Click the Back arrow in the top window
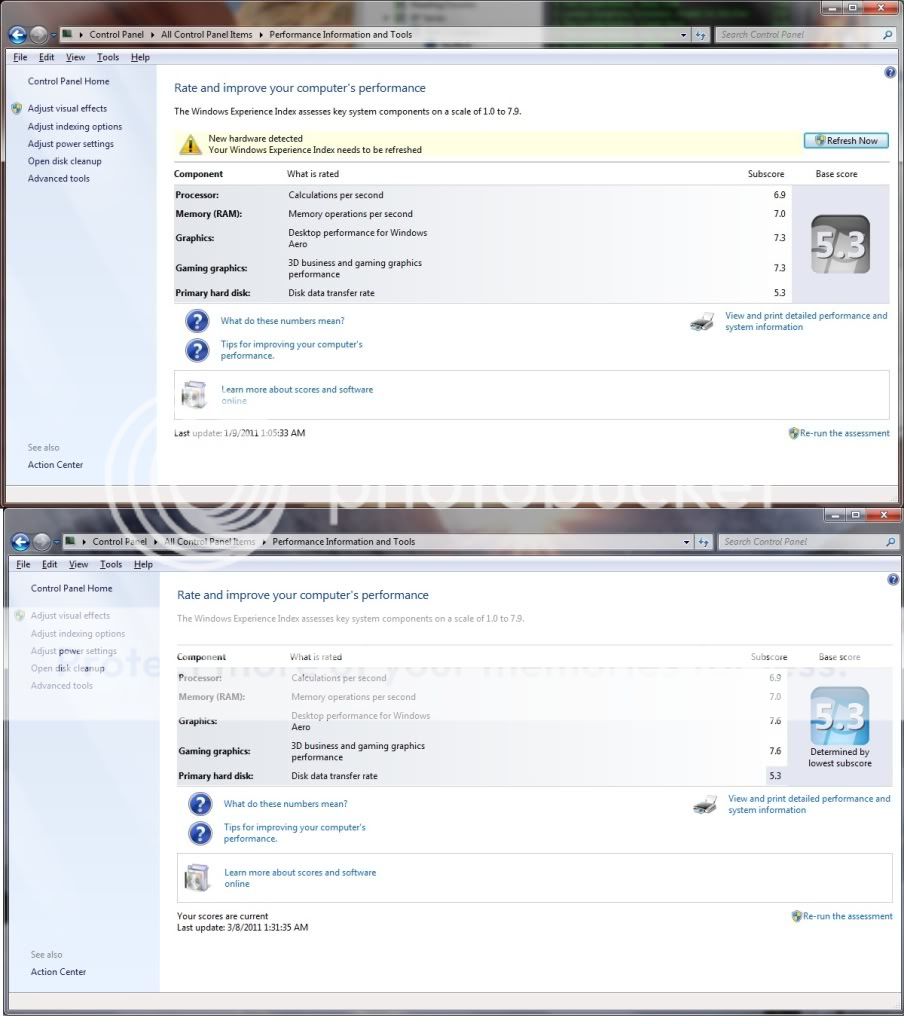Viewport: 904px width, 1024px height. [x=18, y=35]
